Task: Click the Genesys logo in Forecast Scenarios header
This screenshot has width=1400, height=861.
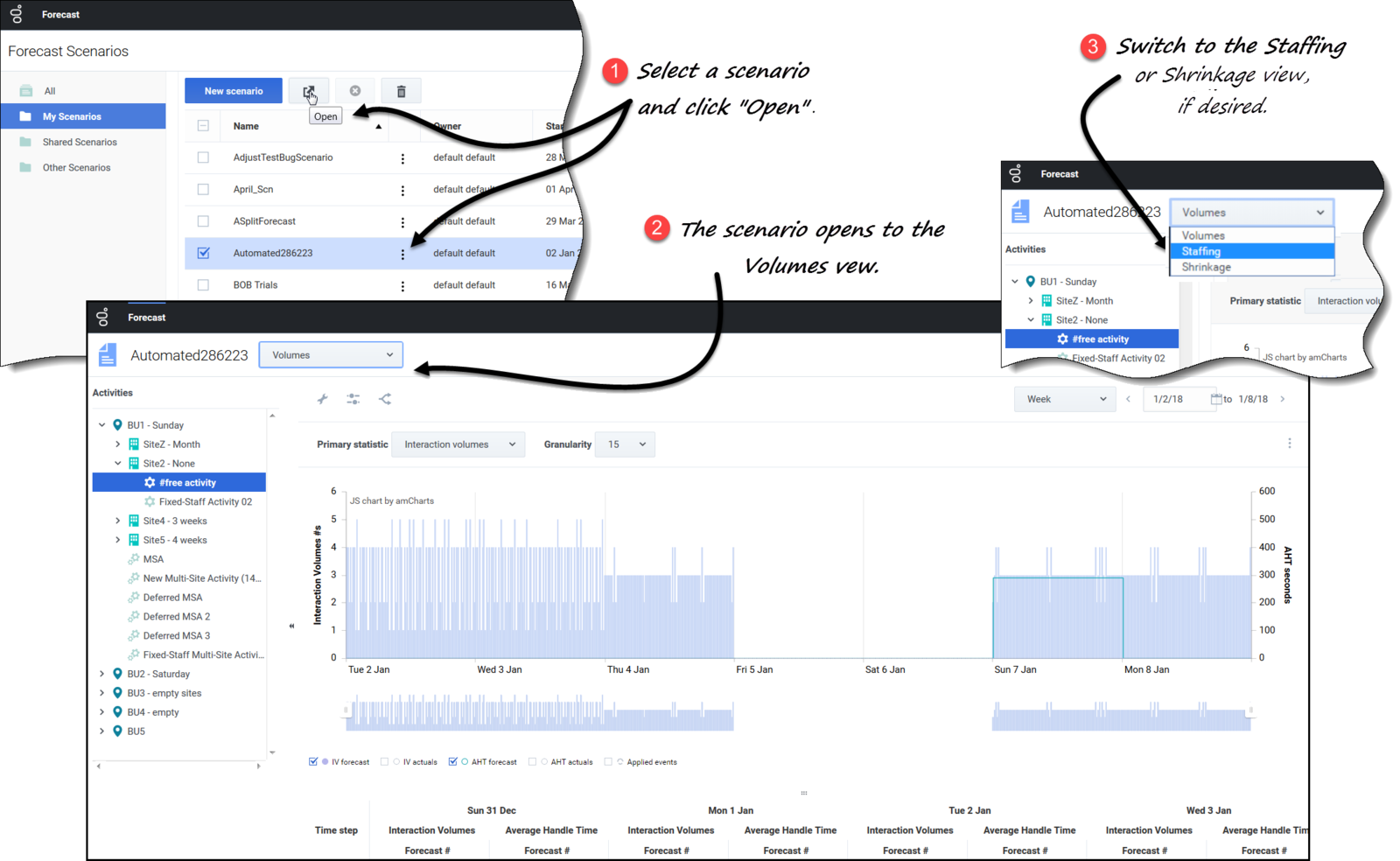Action: (x=17, y=14)
